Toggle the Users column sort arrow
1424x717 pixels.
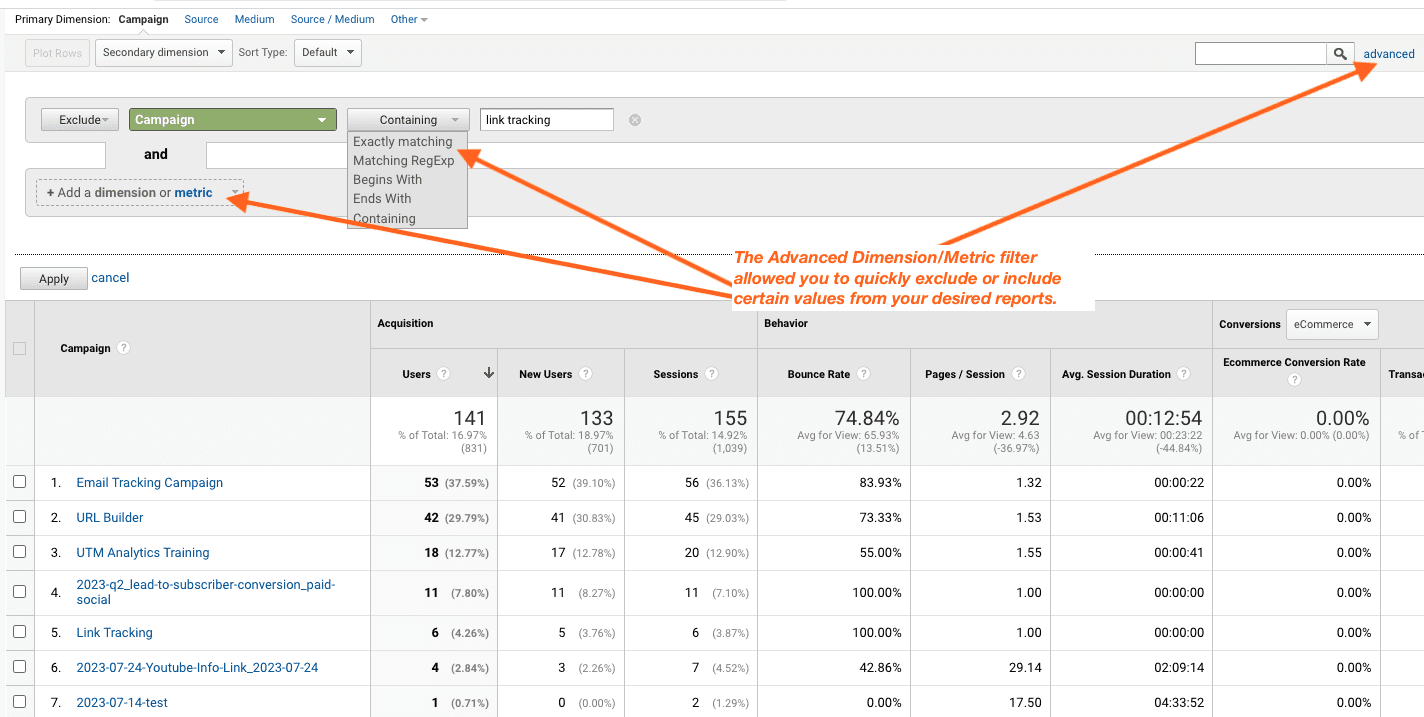point(488,373)
